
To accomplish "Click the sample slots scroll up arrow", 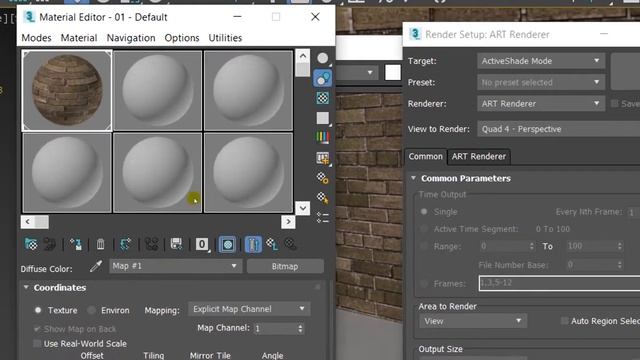I will [x=303, y=56].
